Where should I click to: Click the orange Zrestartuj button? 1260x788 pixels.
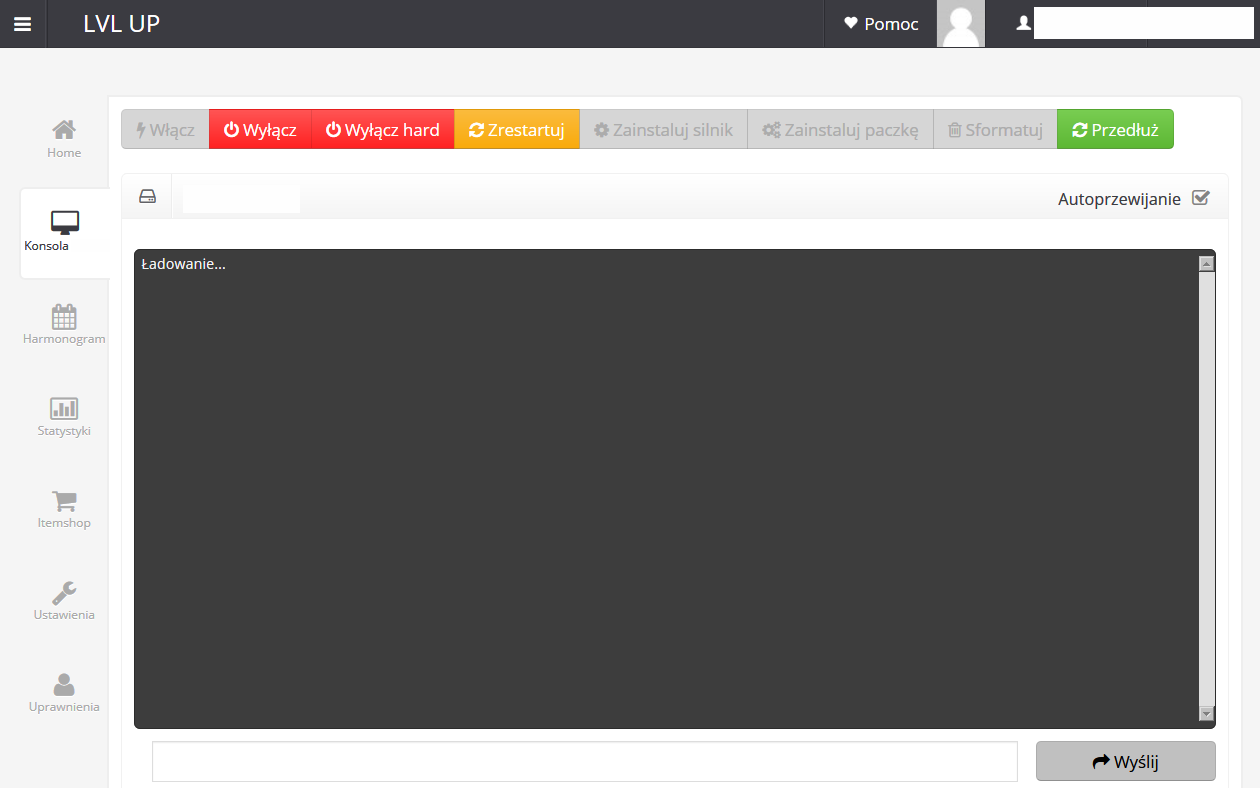pyautogui.click(x=516, y=130)
